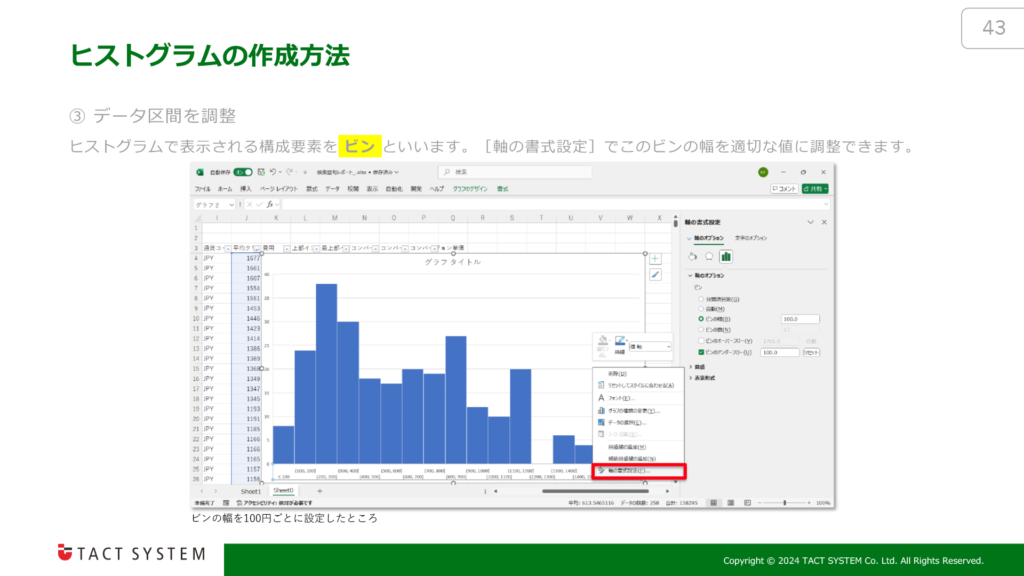Click the Undo arrow icon
Viewport: 1024px width, 576px height.
pos(273,172)
